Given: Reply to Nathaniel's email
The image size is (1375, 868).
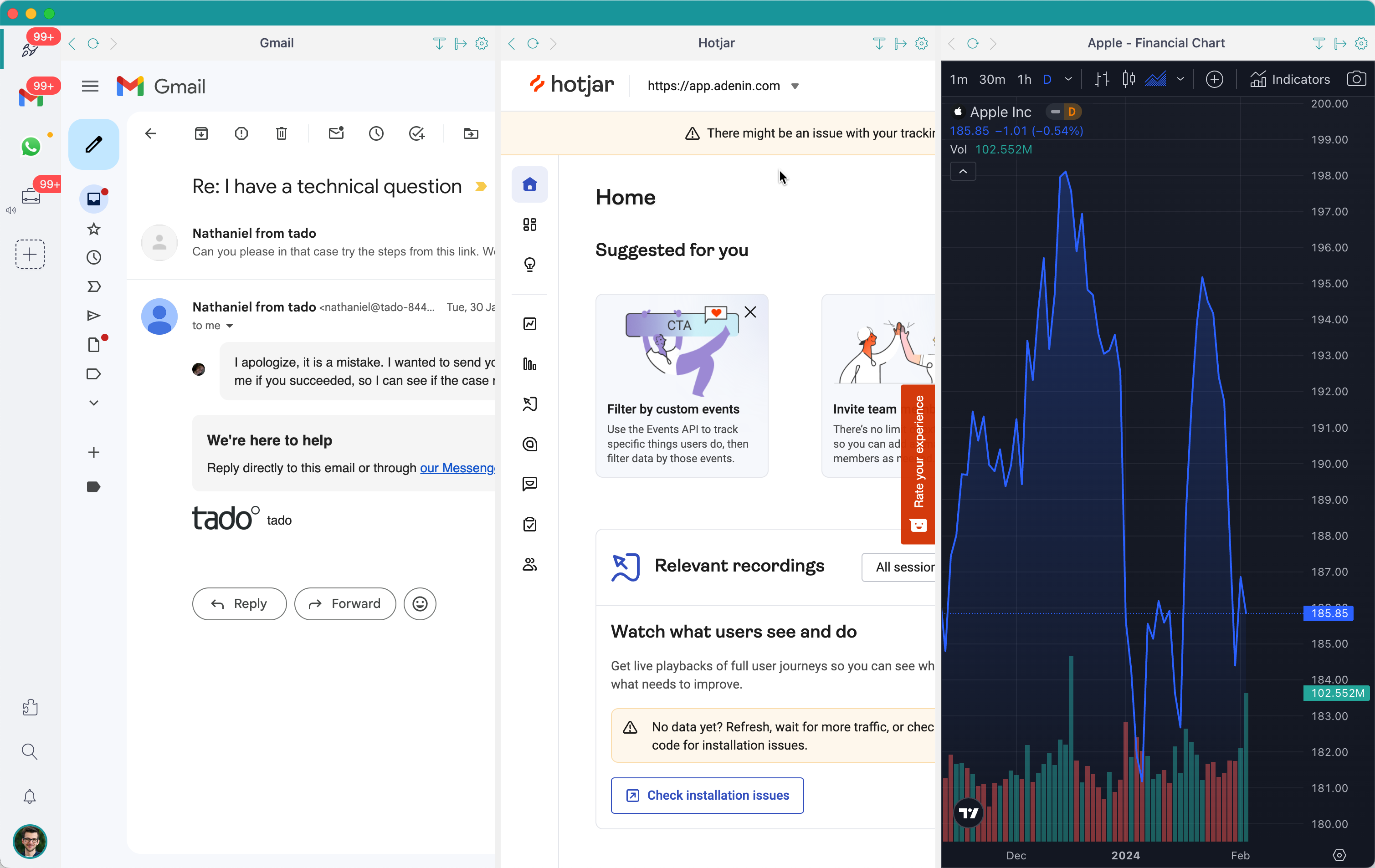Looking at the screenshot, I should pyautogui.click(x=239, y=604).
